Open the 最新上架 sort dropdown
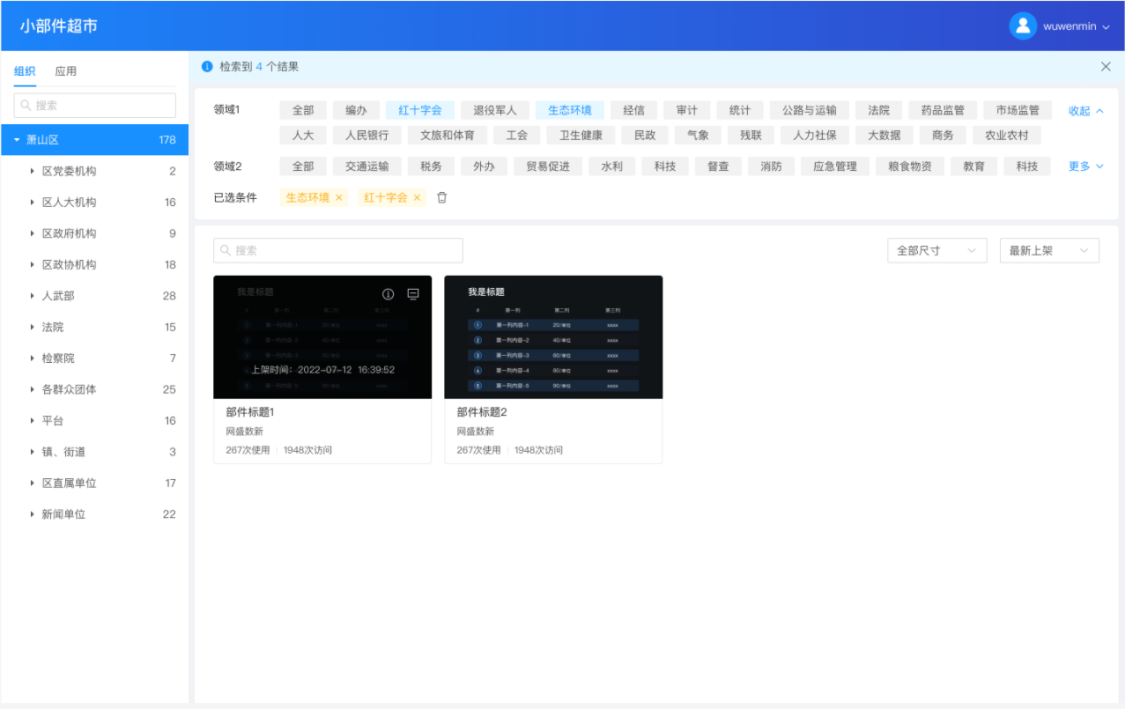The image size is (1125, 709). (x=1048, y=251)
